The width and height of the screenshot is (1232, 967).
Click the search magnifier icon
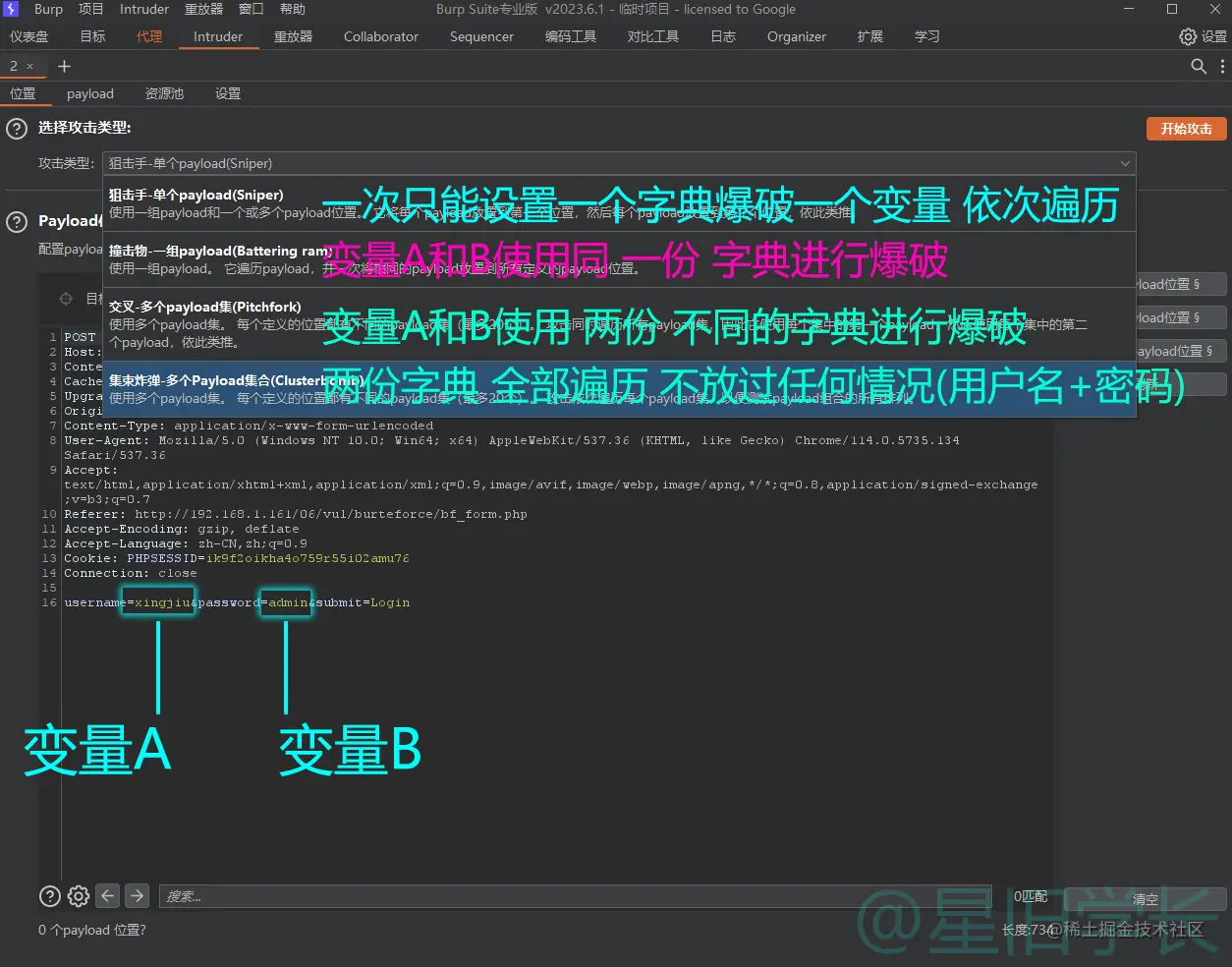[1199, 66]
